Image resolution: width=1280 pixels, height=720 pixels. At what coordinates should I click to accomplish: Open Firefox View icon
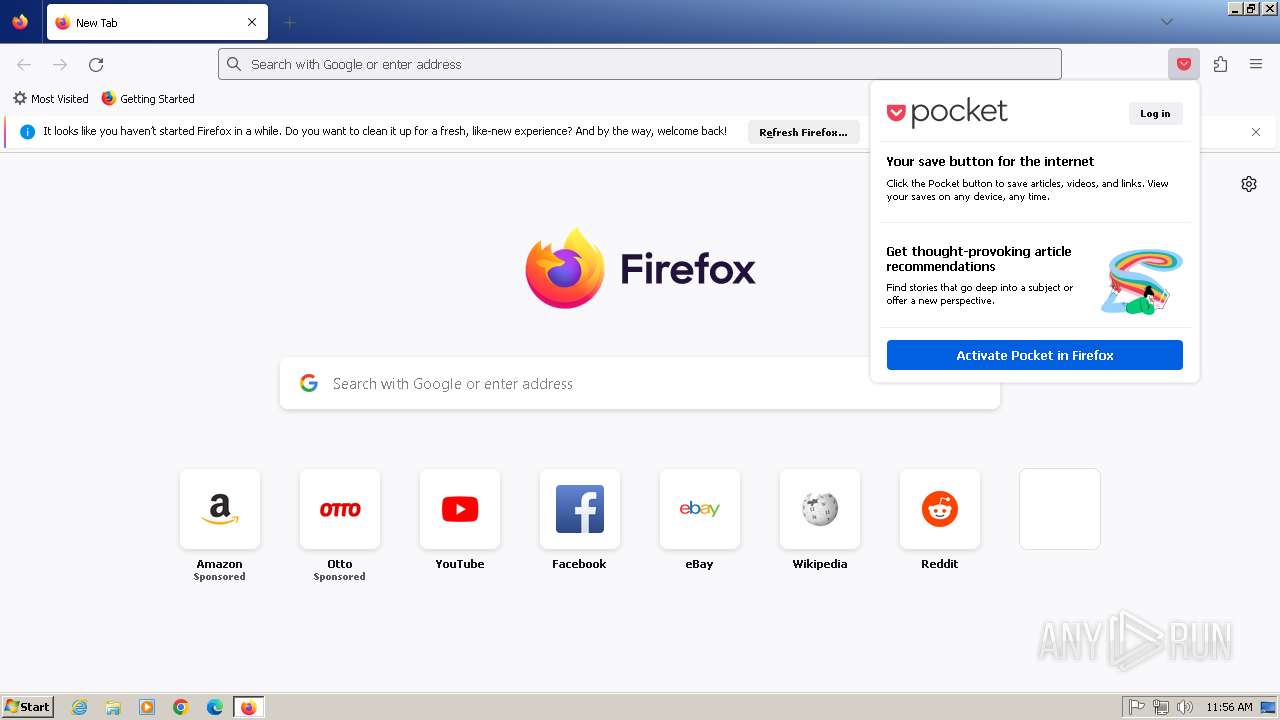20,22
